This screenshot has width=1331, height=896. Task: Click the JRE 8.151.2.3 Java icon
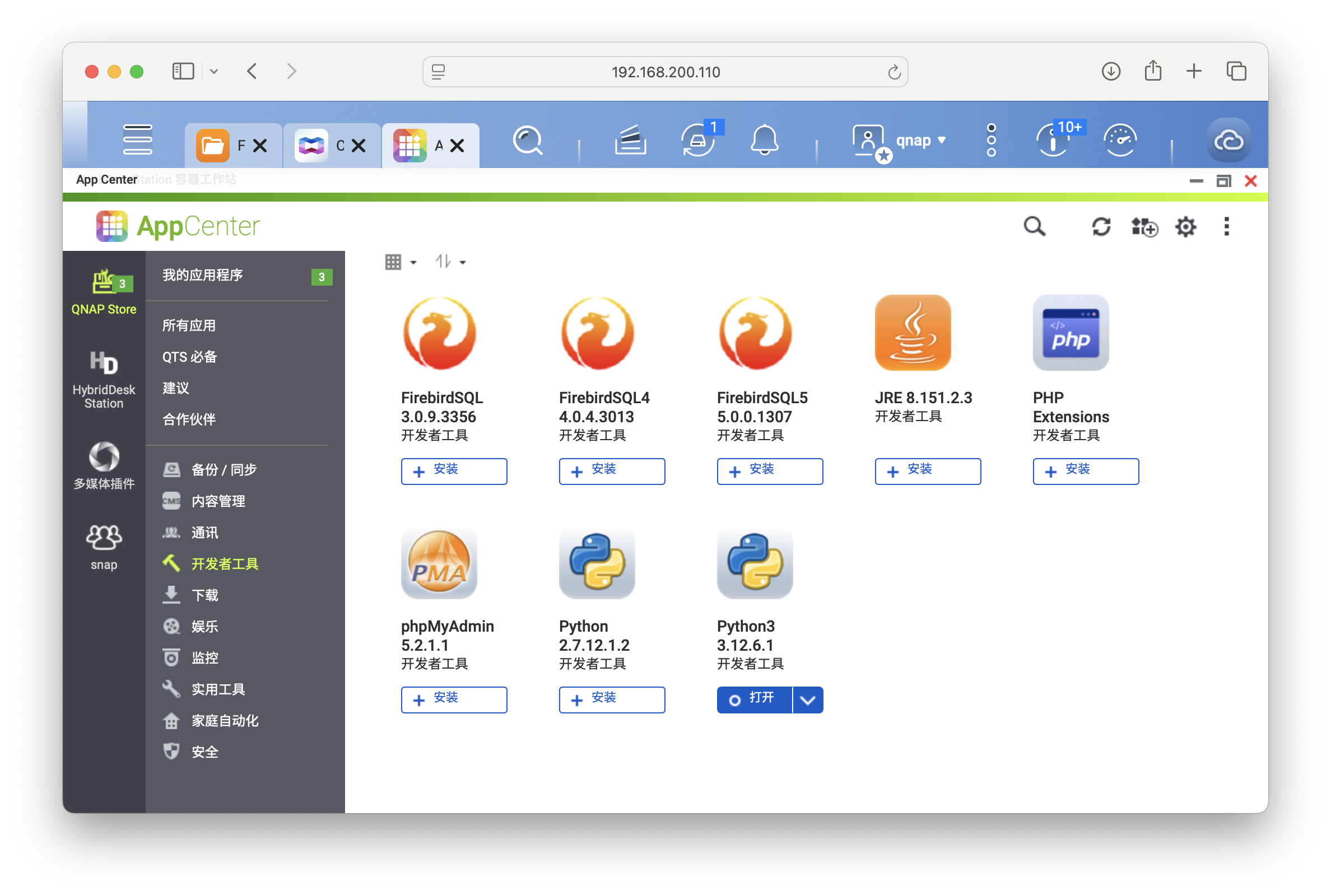[913, 333]
